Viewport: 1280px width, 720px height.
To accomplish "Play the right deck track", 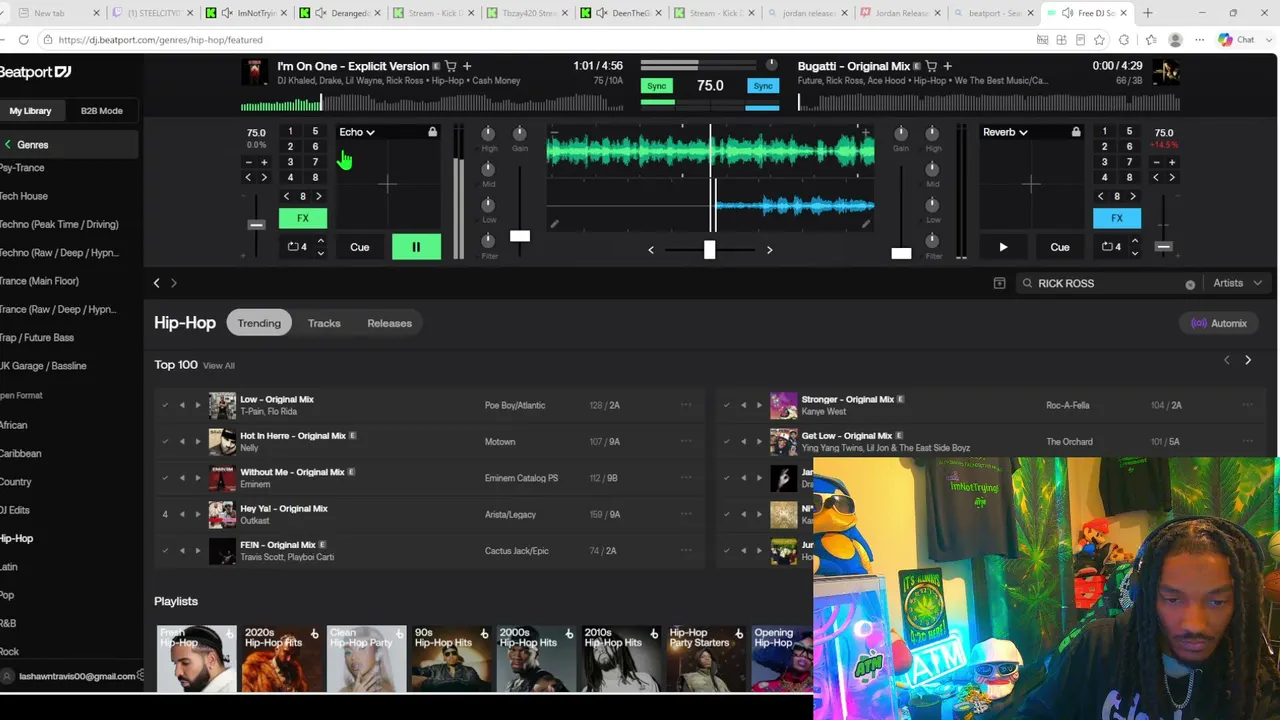I will (1003, 247).
